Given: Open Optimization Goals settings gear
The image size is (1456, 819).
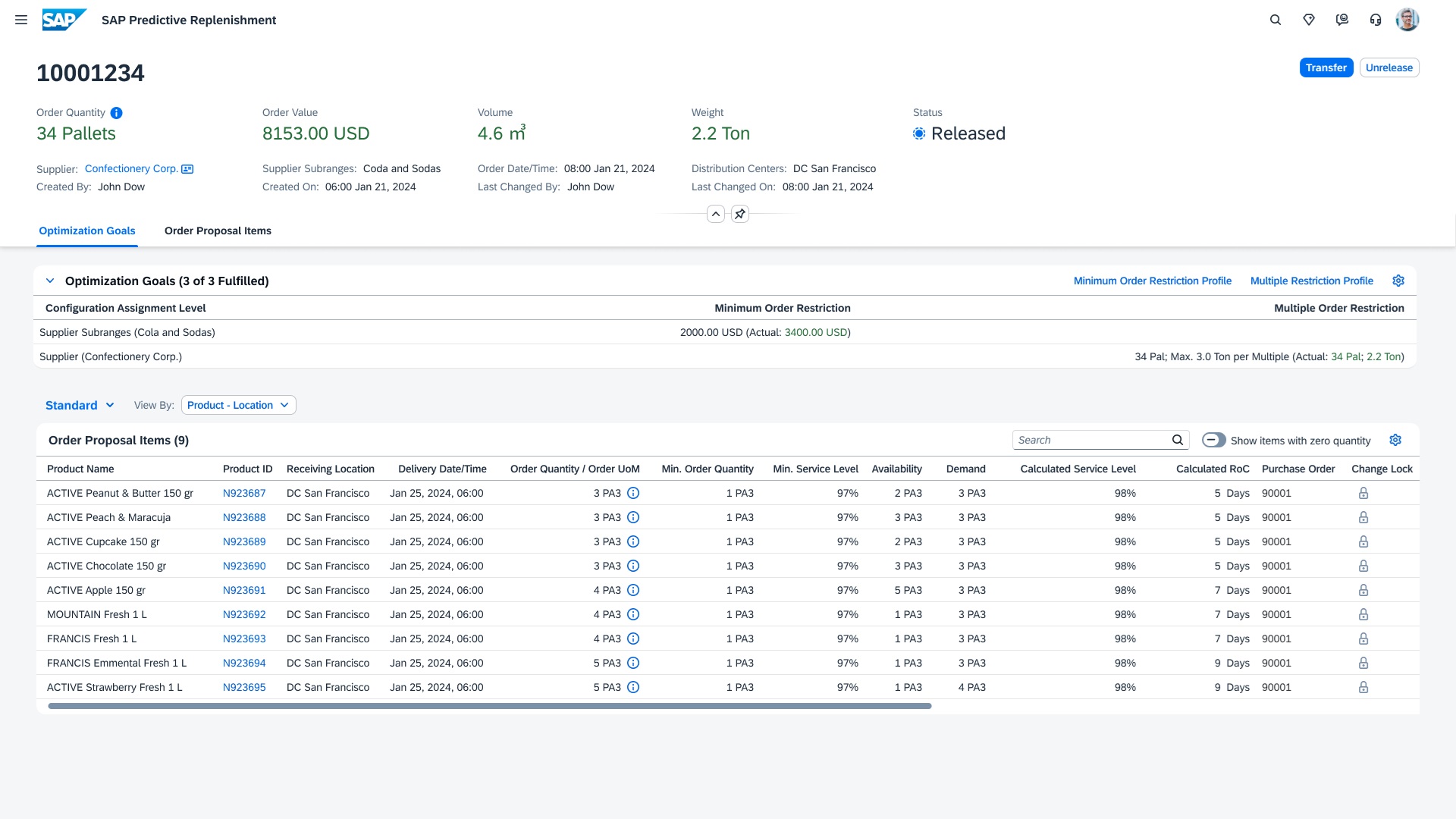Looking at the screenshot, I should [x=1398, y=281].
